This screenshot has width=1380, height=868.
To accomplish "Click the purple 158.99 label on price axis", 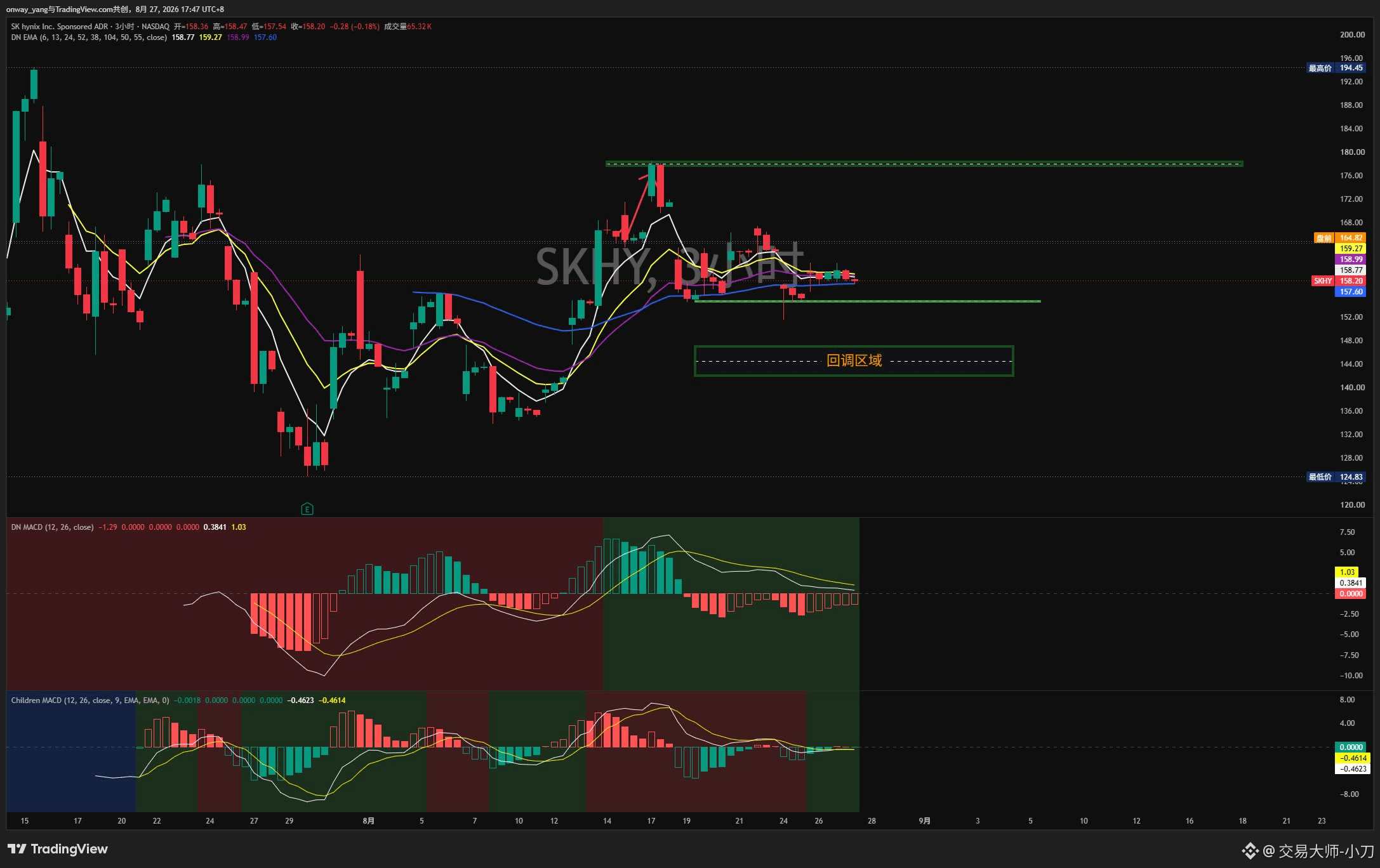I will 1351,260.
